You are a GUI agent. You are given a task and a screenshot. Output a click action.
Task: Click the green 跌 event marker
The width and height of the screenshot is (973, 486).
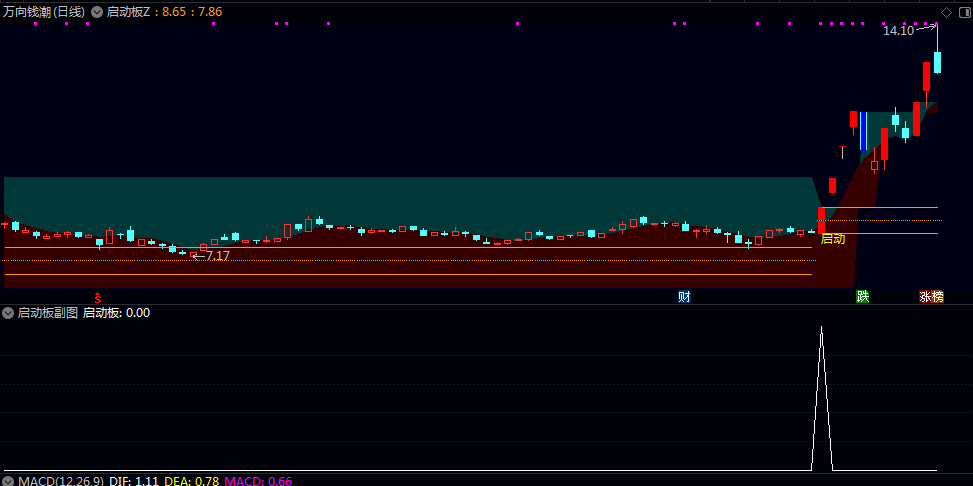tap(862, 297)
